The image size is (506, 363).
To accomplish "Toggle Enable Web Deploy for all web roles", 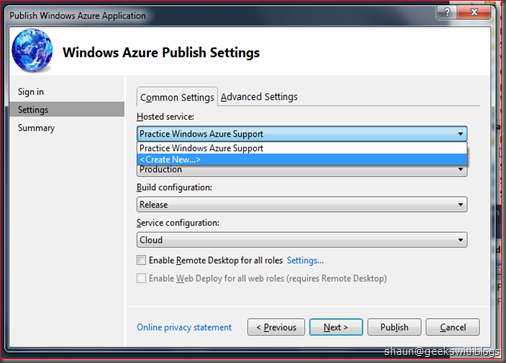I will pos(141,278).
